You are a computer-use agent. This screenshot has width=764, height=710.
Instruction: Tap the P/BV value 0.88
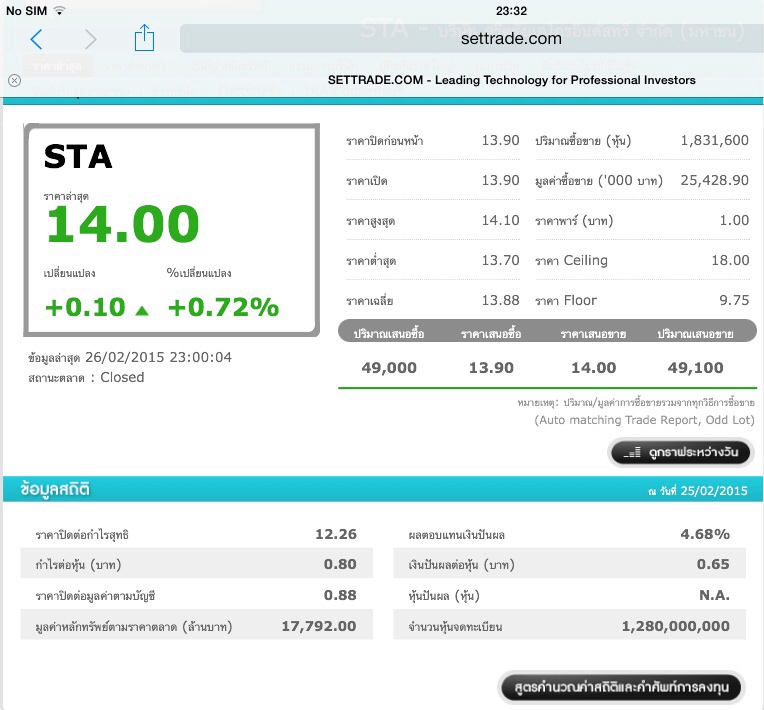point(340,595)
